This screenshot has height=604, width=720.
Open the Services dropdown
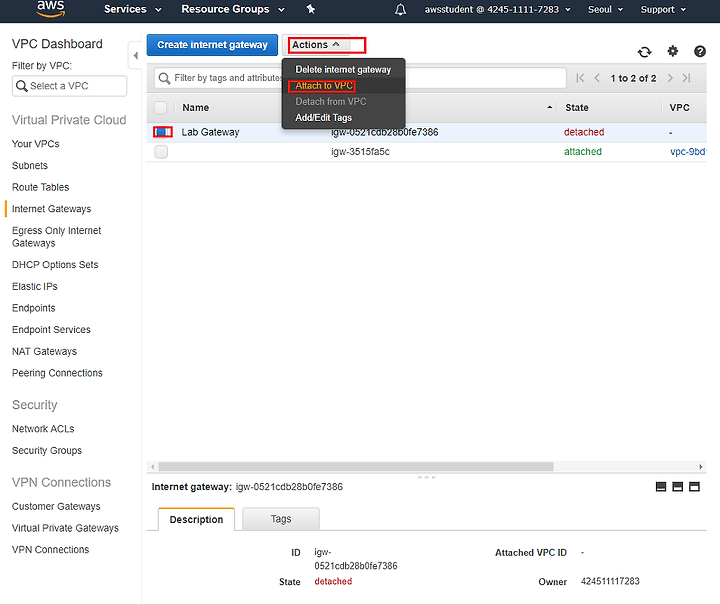132,9
